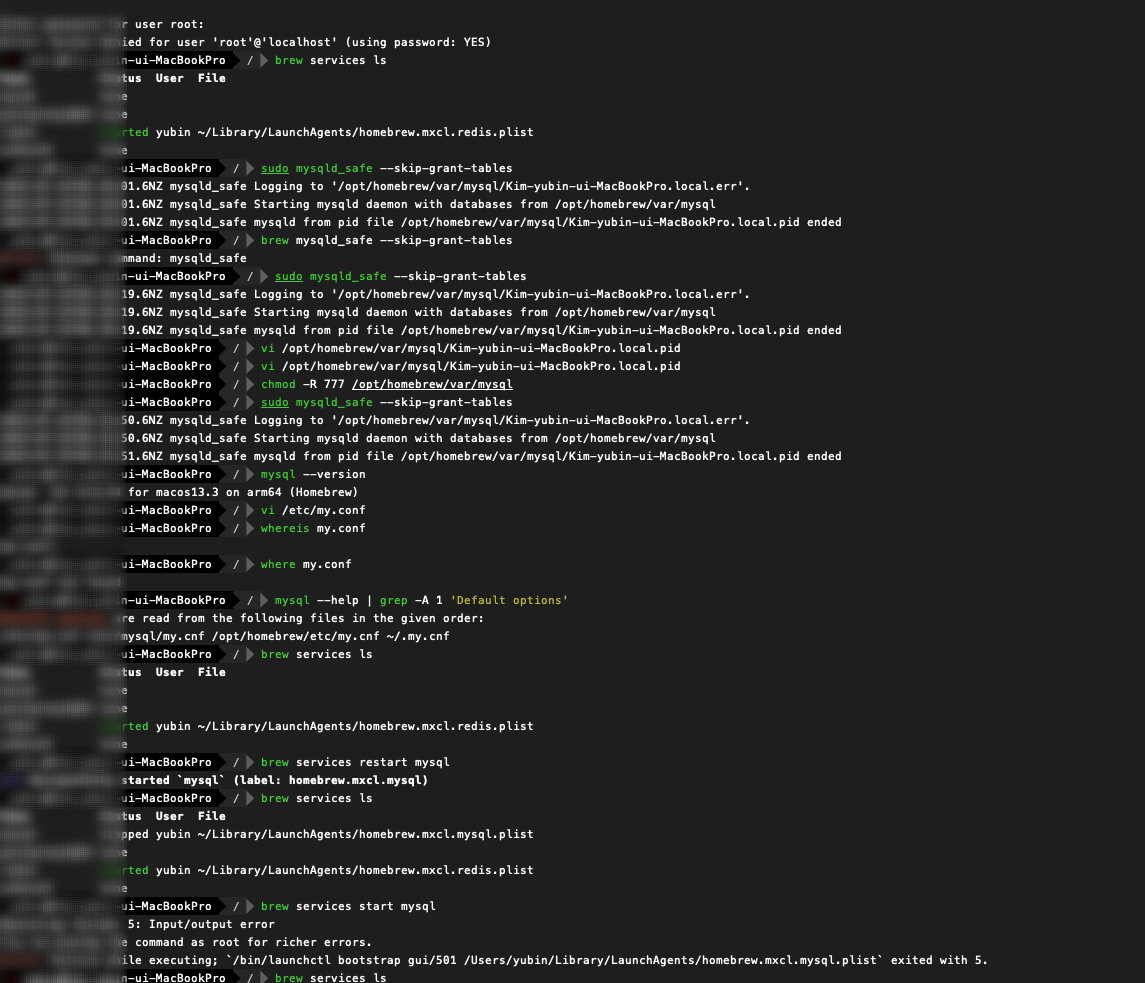Image resolution: width=1145 pixels, height=983 pixels.
Task: Click the whereis my.conf command
Action: pos(313,528)
